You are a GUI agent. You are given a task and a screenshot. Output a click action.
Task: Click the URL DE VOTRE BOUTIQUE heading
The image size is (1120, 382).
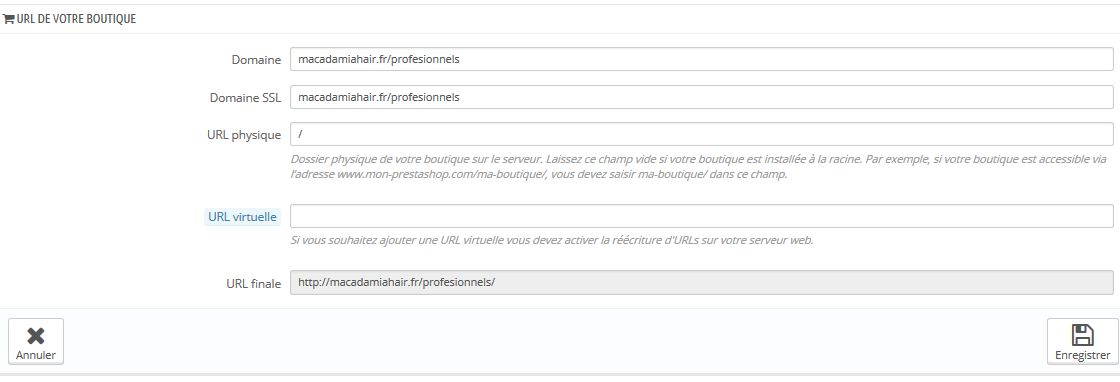coord(76,20)
